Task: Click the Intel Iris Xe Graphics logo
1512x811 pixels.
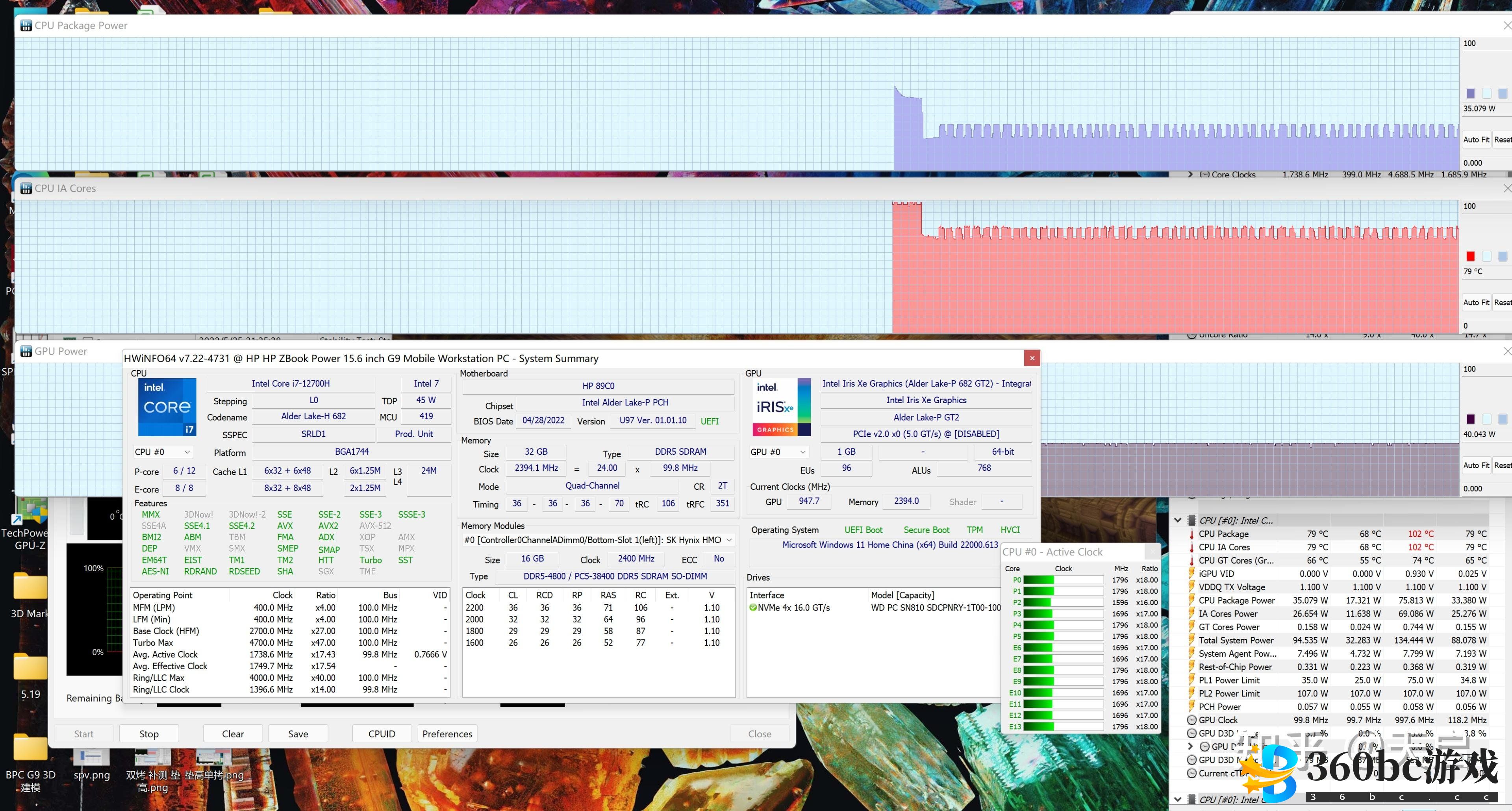Action: pos(781,407)
